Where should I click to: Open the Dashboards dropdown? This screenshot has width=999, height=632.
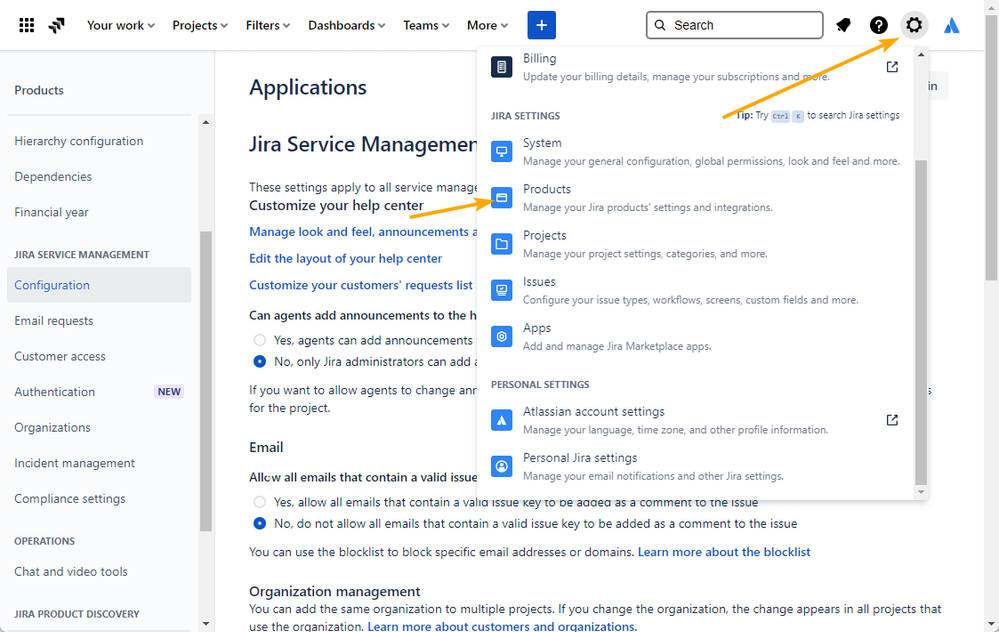(x=347, y=25)
